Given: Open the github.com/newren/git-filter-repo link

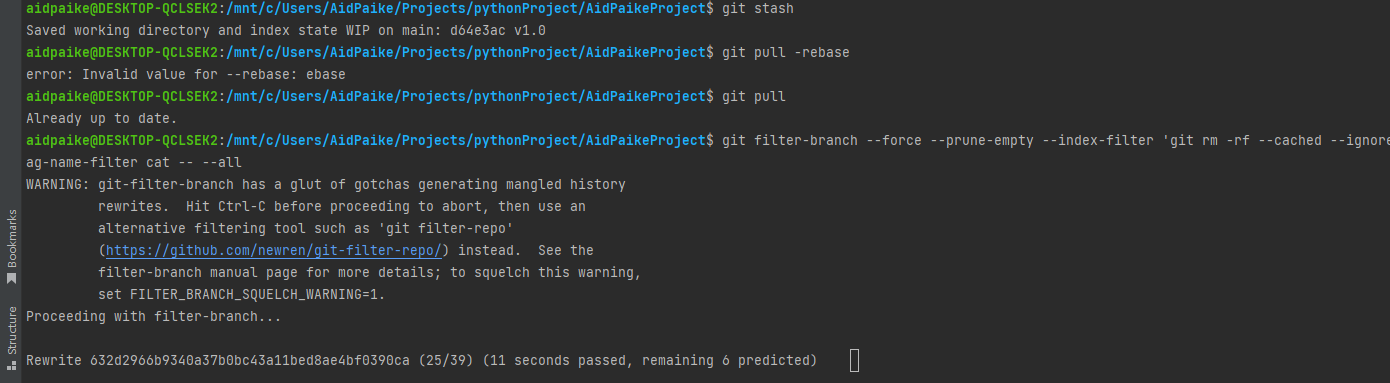Looking at the screenshot, I should (274, 250).
